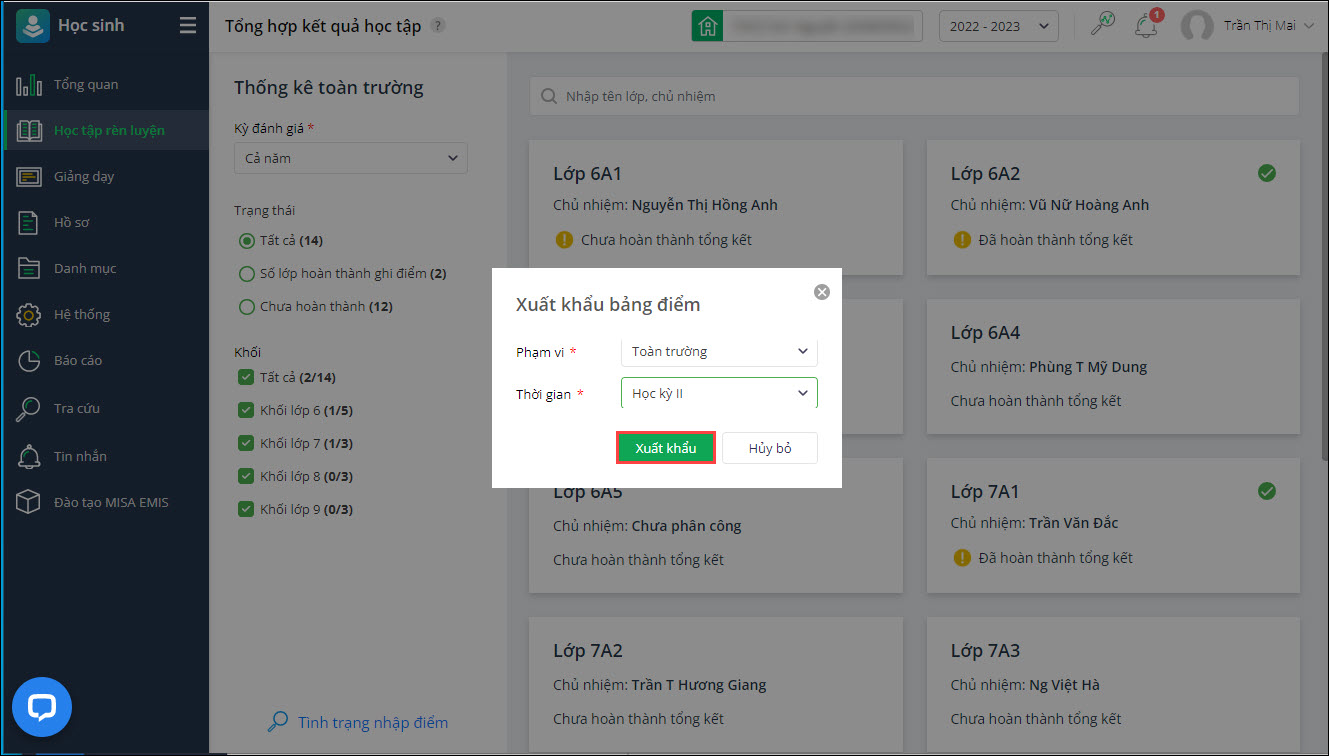Viewport: 1329px width, 756px height.
Task: Click the hamburger menu icon in sidebar header
Action: tap(188, 26)
